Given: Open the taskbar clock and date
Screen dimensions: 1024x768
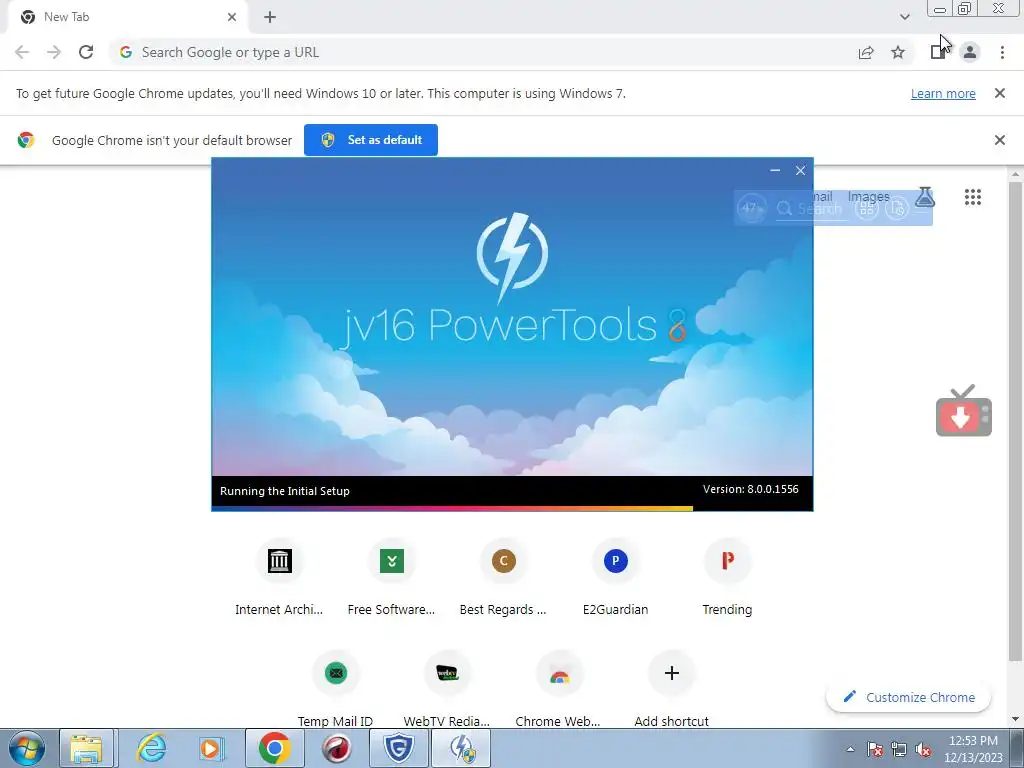Looking at the screenshot, I should tap(973, 749).
